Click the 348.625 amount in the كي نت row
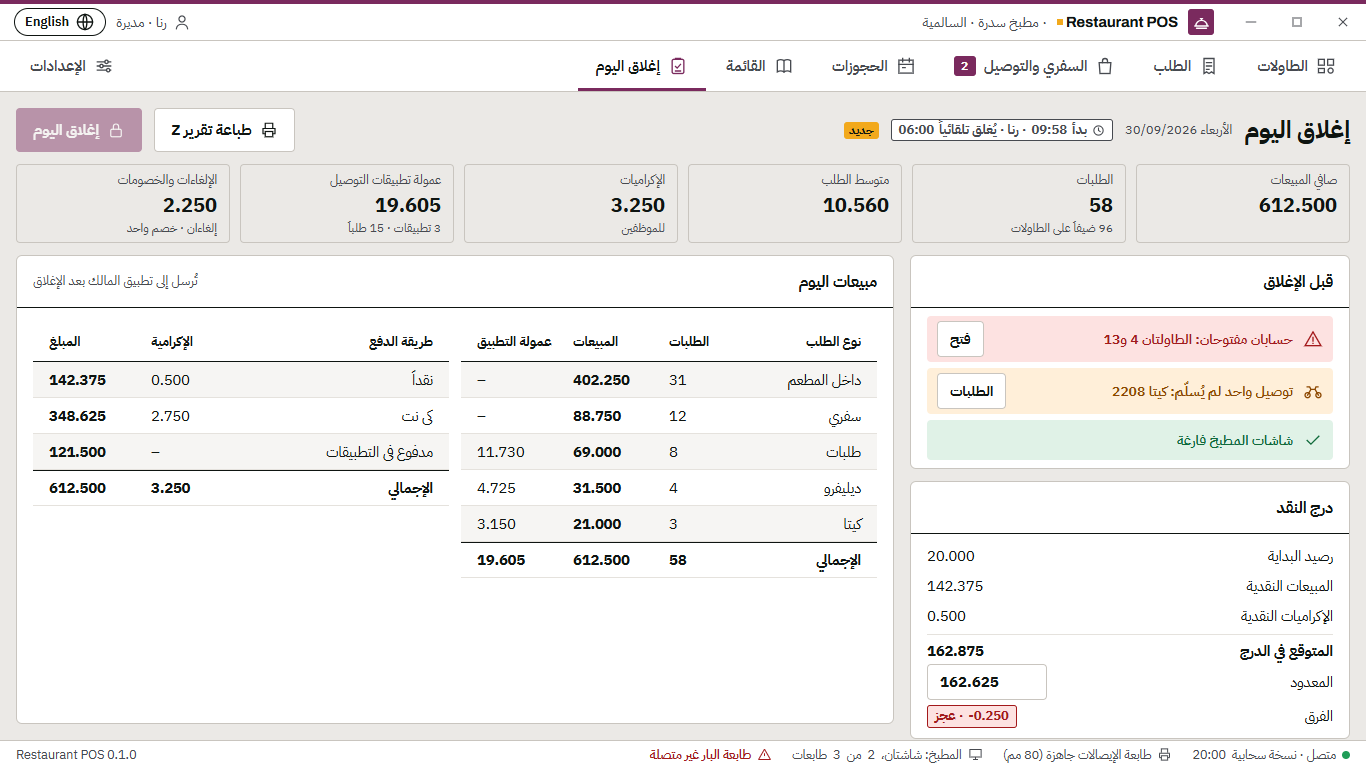1366x768 pixels. (77, 416)
